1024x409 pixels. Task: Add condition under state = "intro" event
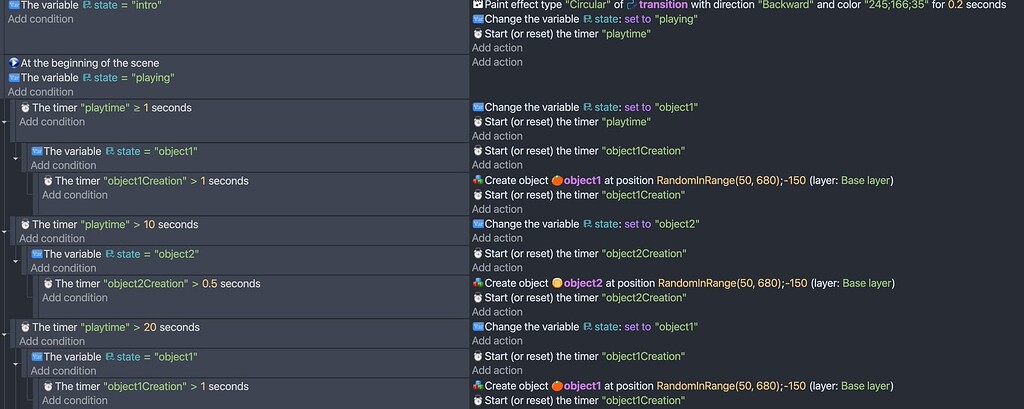point(40,19)
